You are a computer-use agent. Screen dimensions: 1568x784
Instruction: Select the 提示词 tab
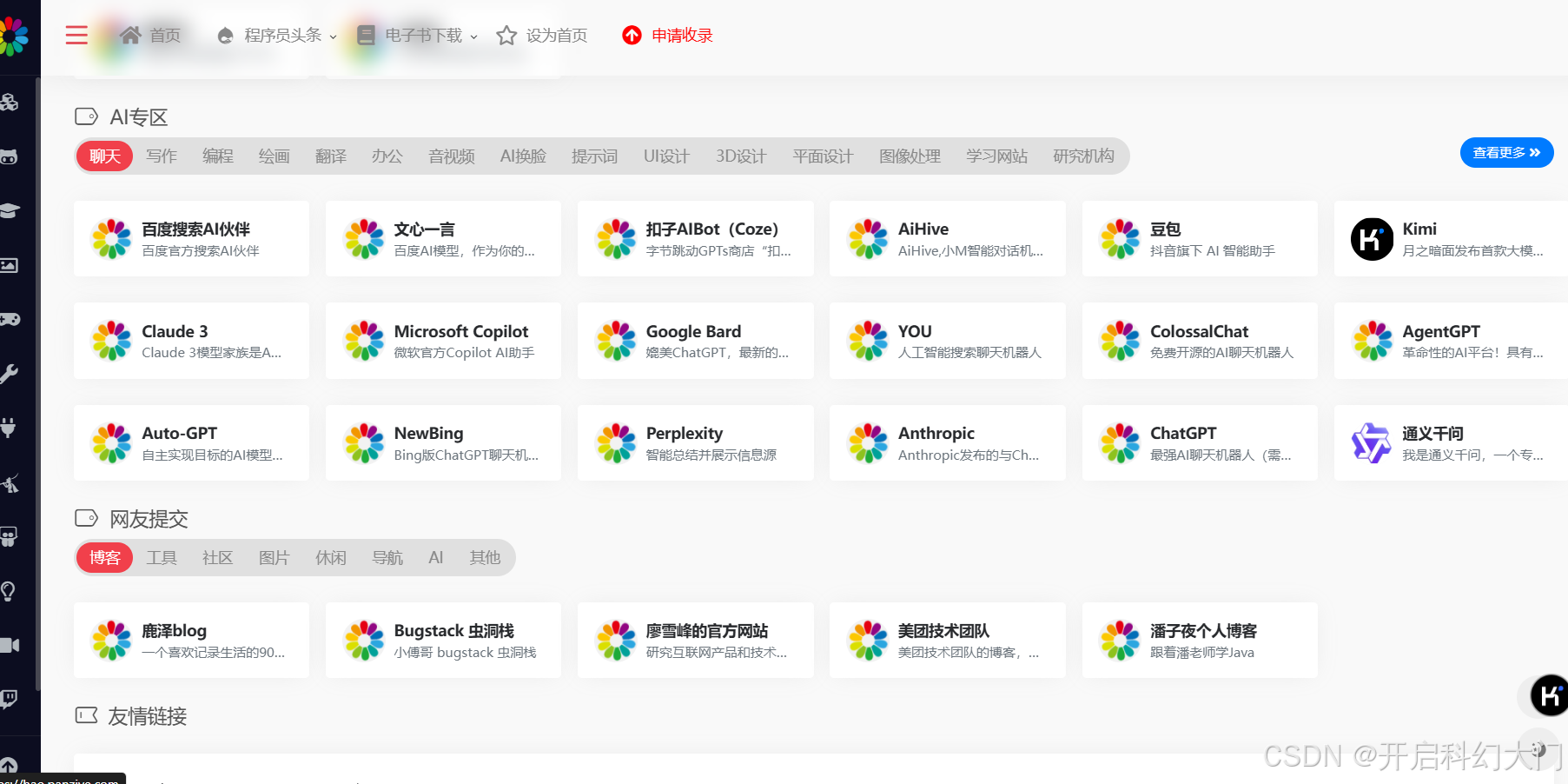coord(595,156)
